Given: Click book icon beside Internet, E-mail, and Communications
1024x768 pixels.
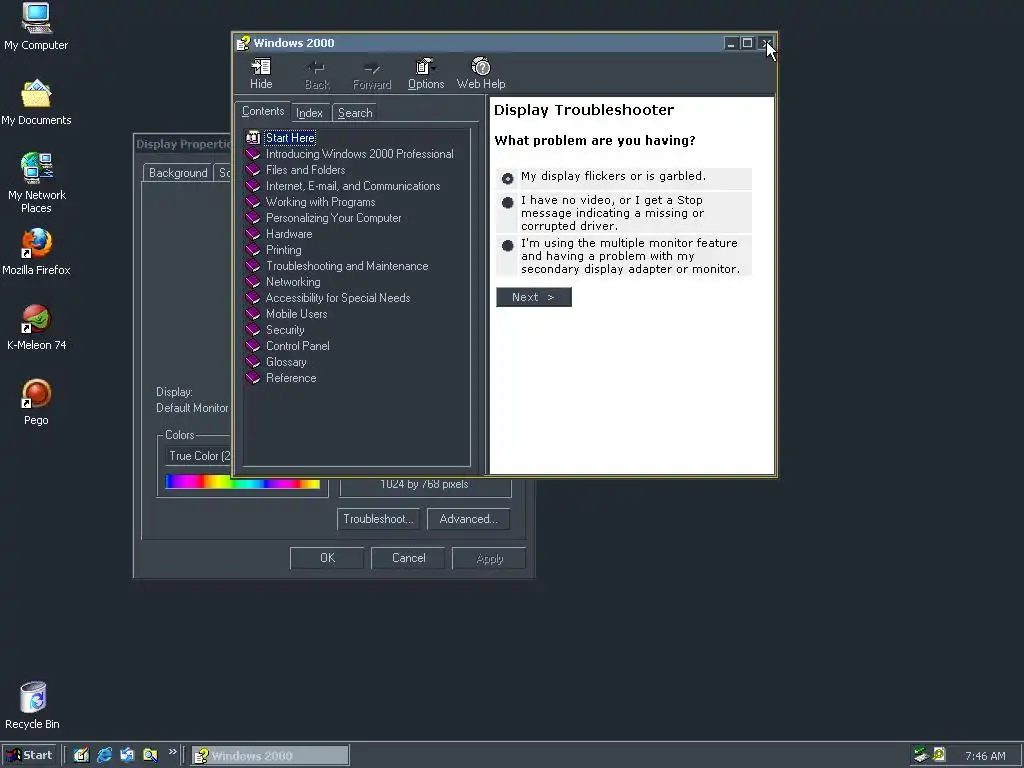Looking at the screenshot, I should (253, 186).
